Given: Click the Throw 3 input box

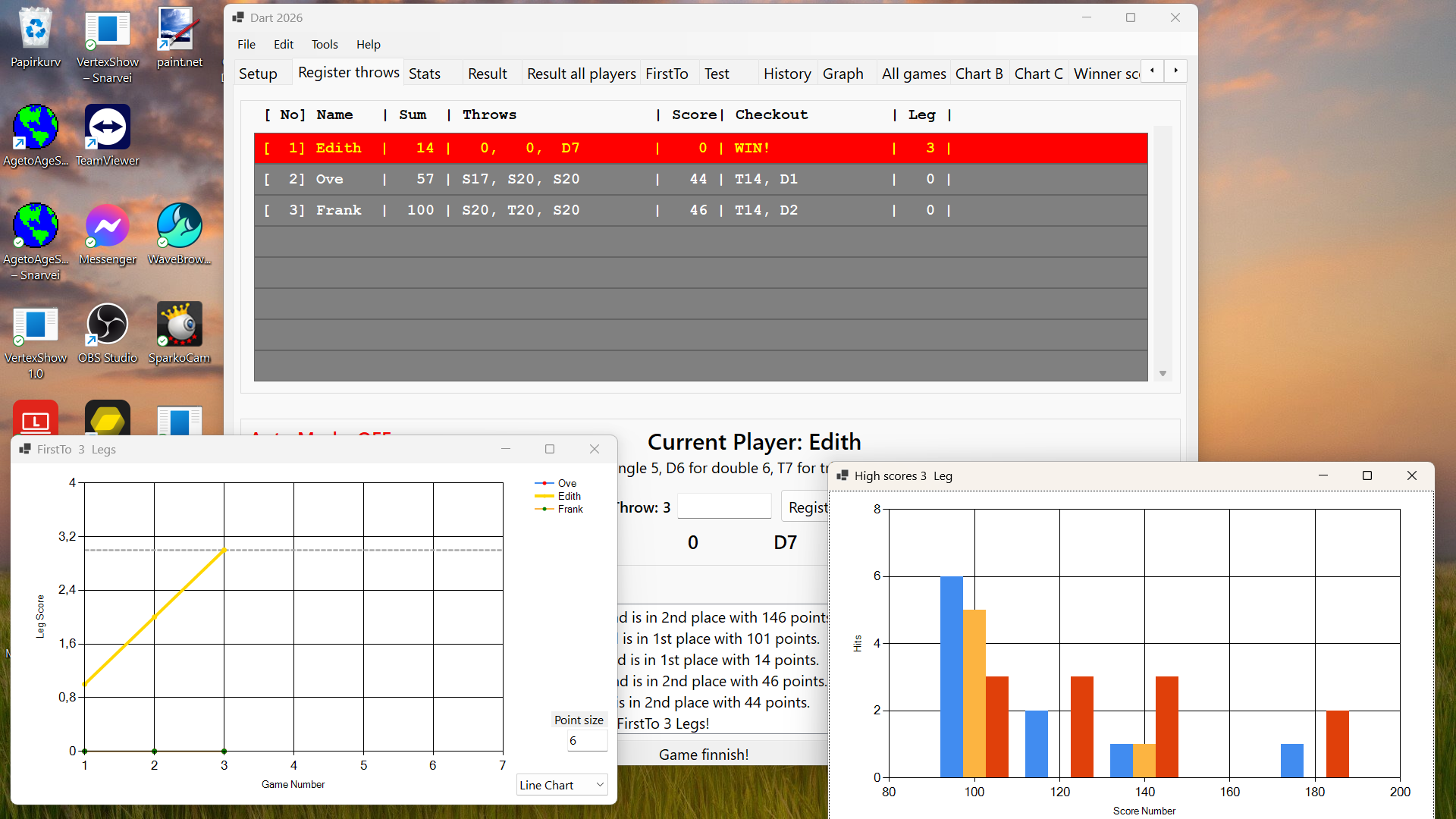Looking at the screenshot, I should click(x=723, y=507).
